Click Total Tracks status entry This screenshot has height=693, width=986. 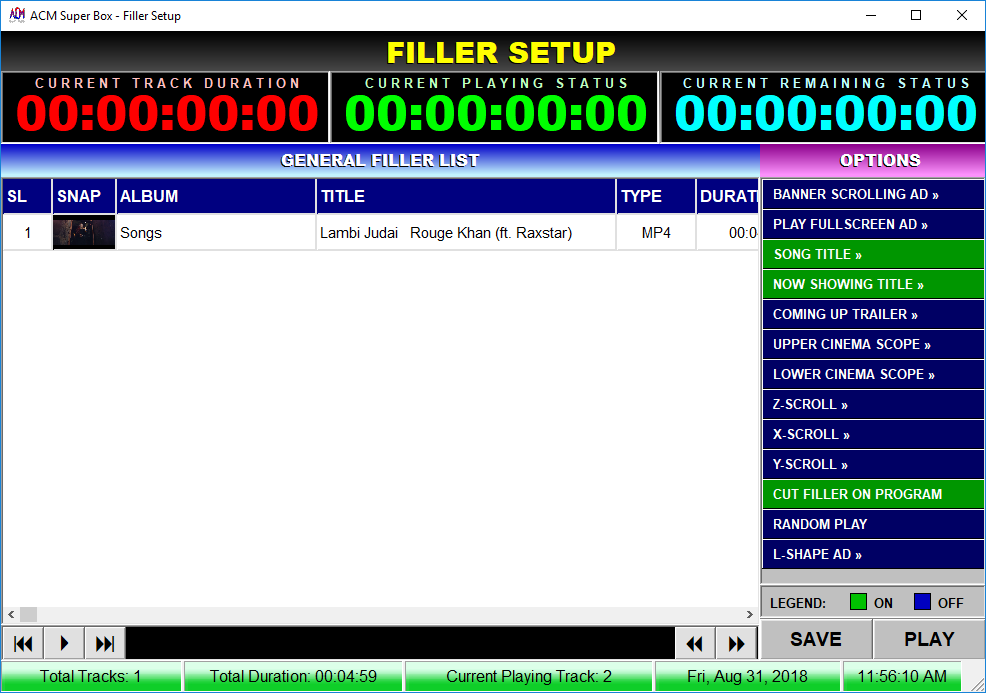91,676
